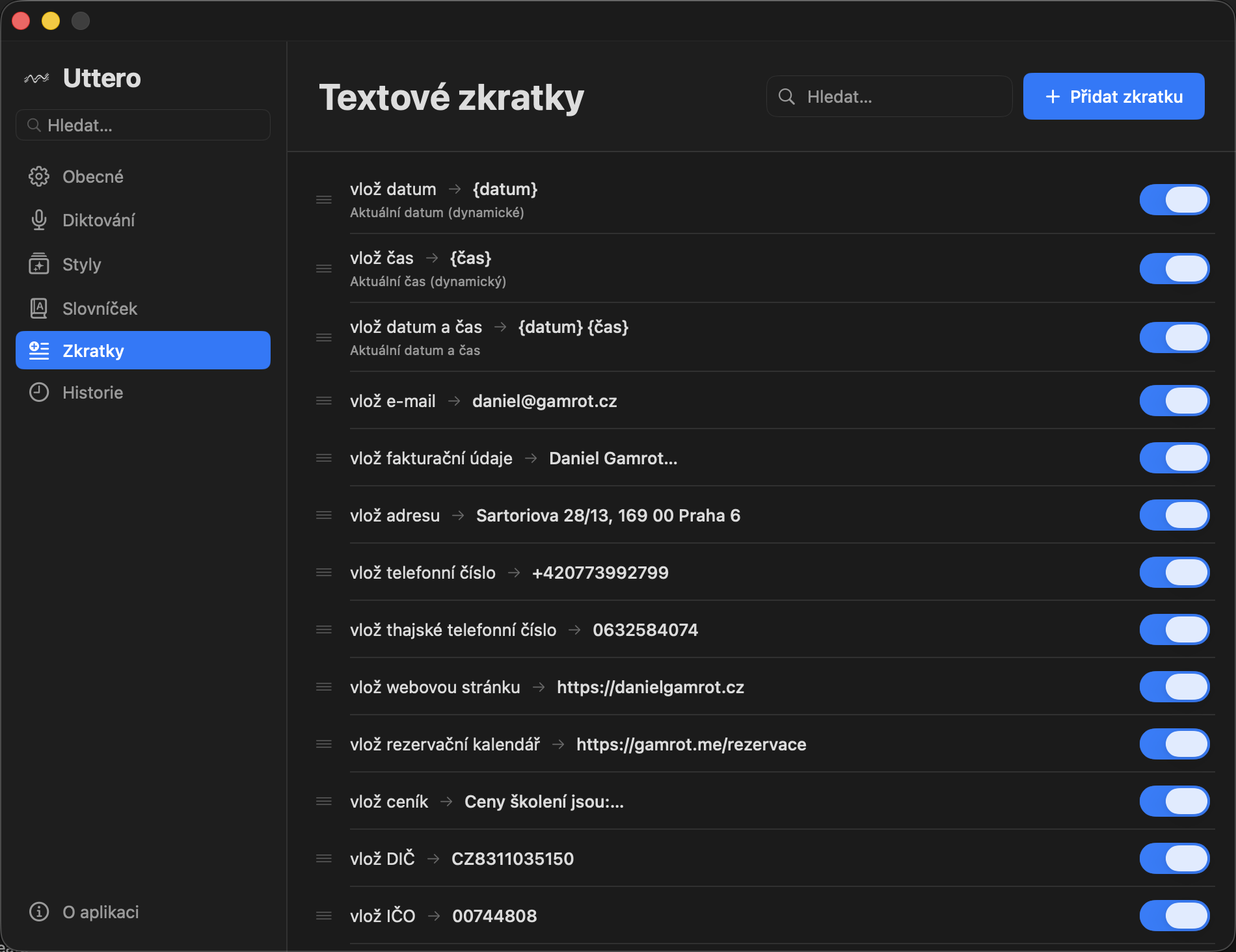1236x952 pixels.
Task: Click the Uttero waveform logo icon
Action: coord(37,79)
